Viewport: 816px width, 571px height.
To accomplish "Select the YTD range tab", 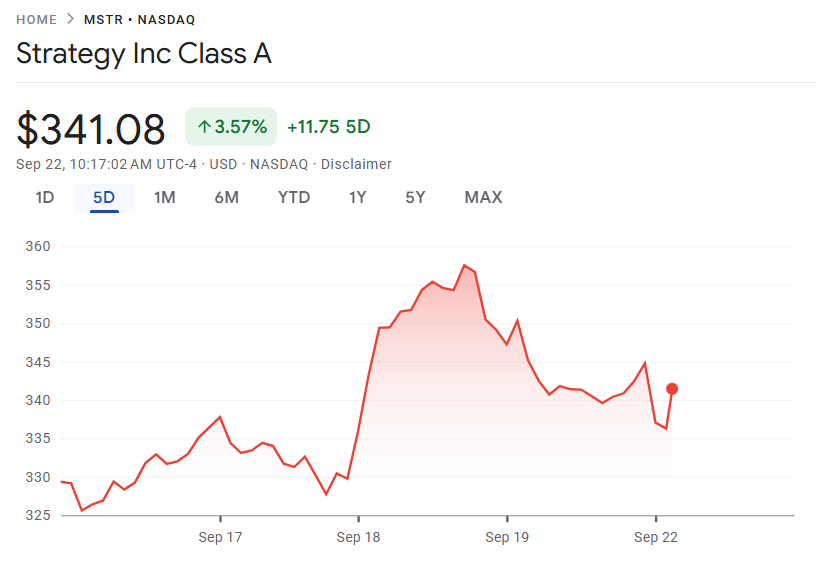I will point(294,197).
